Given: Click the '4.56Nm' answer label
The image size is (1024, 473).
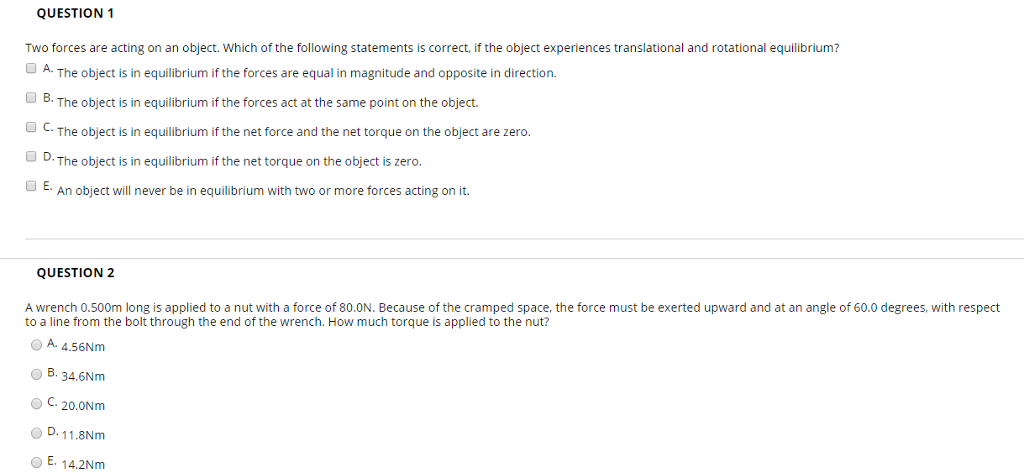Looking at the screenshot, I should (x=83, y=347).
